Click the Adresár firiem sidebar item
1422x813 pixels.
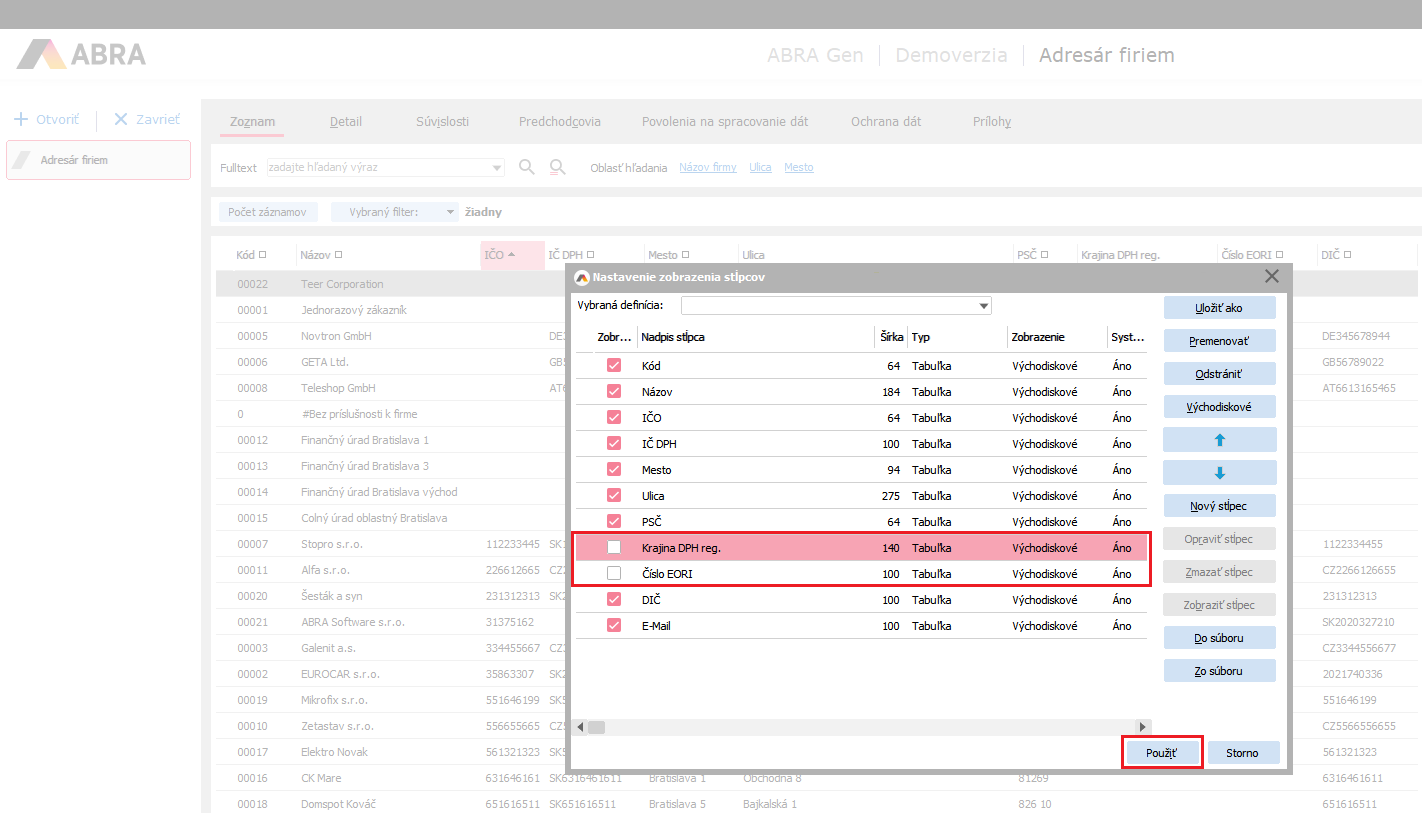(x=98, y=160)
